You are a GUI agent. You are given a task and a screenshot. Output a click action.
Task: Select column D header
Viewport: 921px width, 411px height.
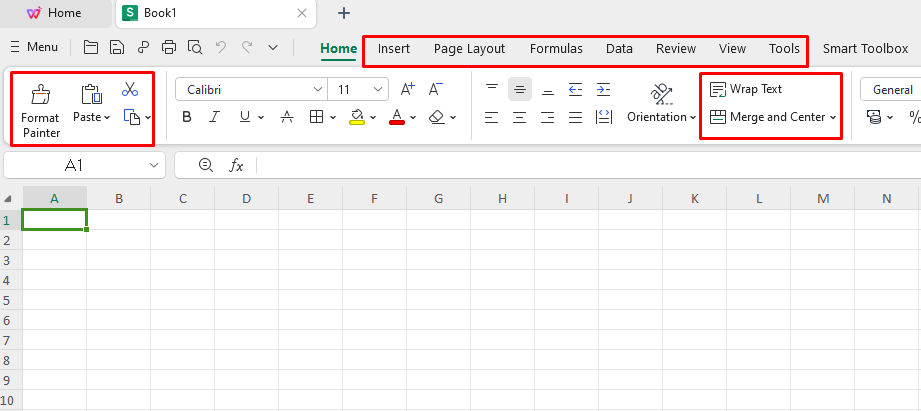(246, 199)
